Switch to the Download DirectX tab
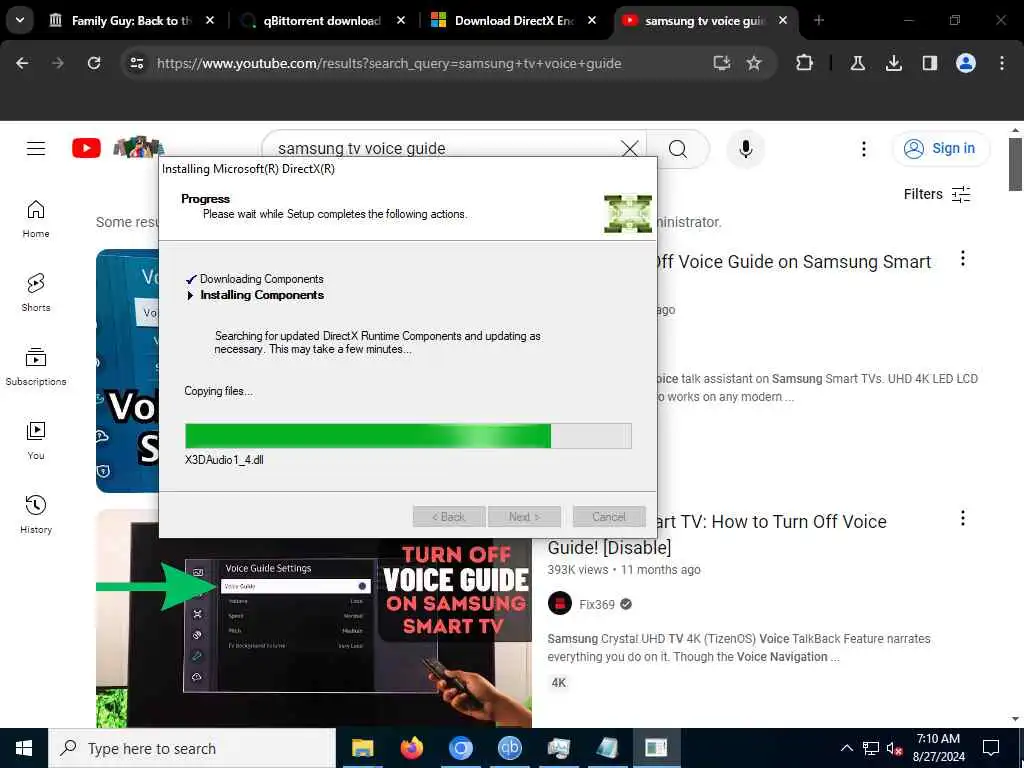Viewport: 1024px width, 768px height. [x=513, y=21]
